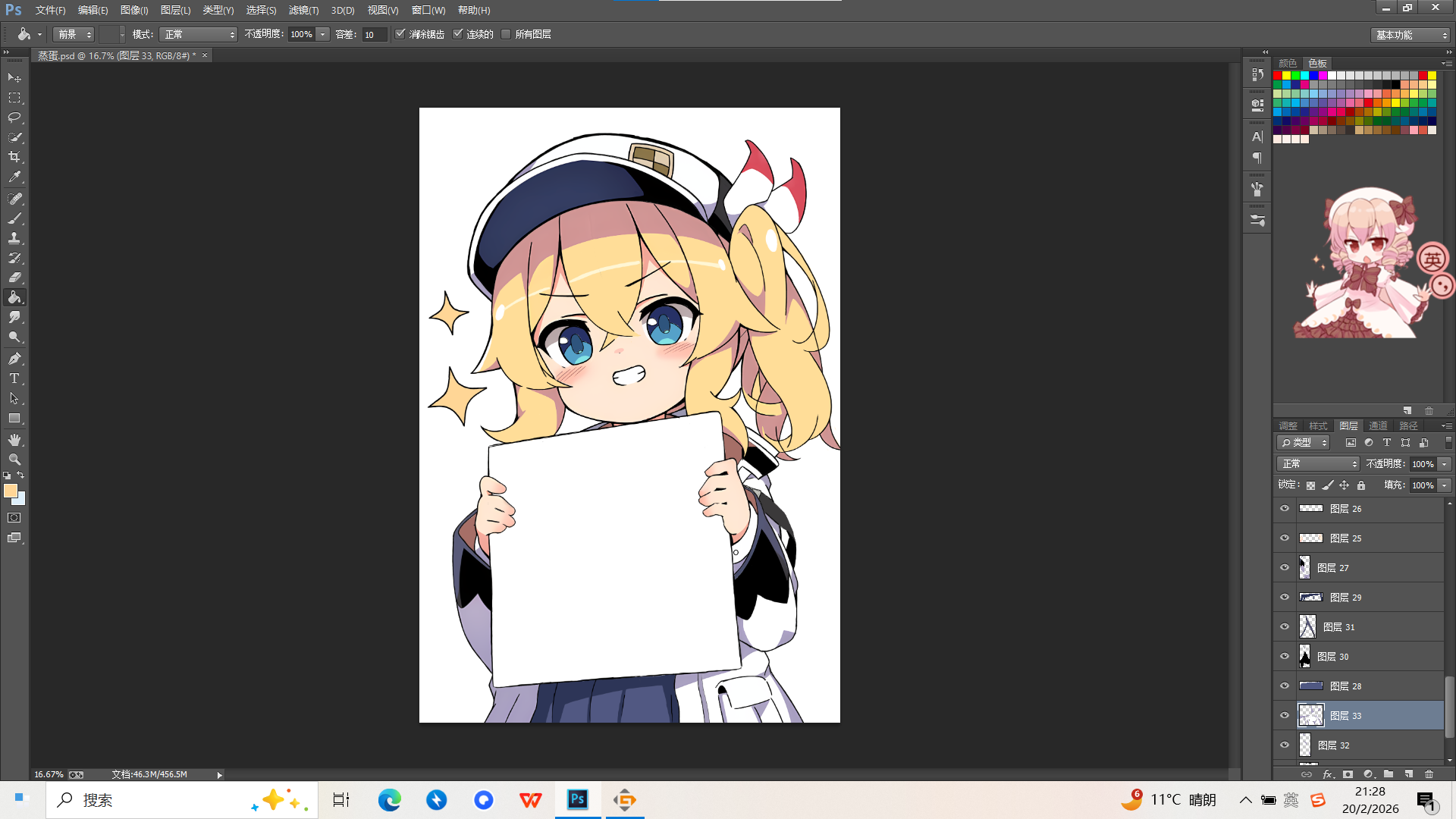Add layer style with fx icon
Screen dimensions: 1456x819
tap(1327, 774)
